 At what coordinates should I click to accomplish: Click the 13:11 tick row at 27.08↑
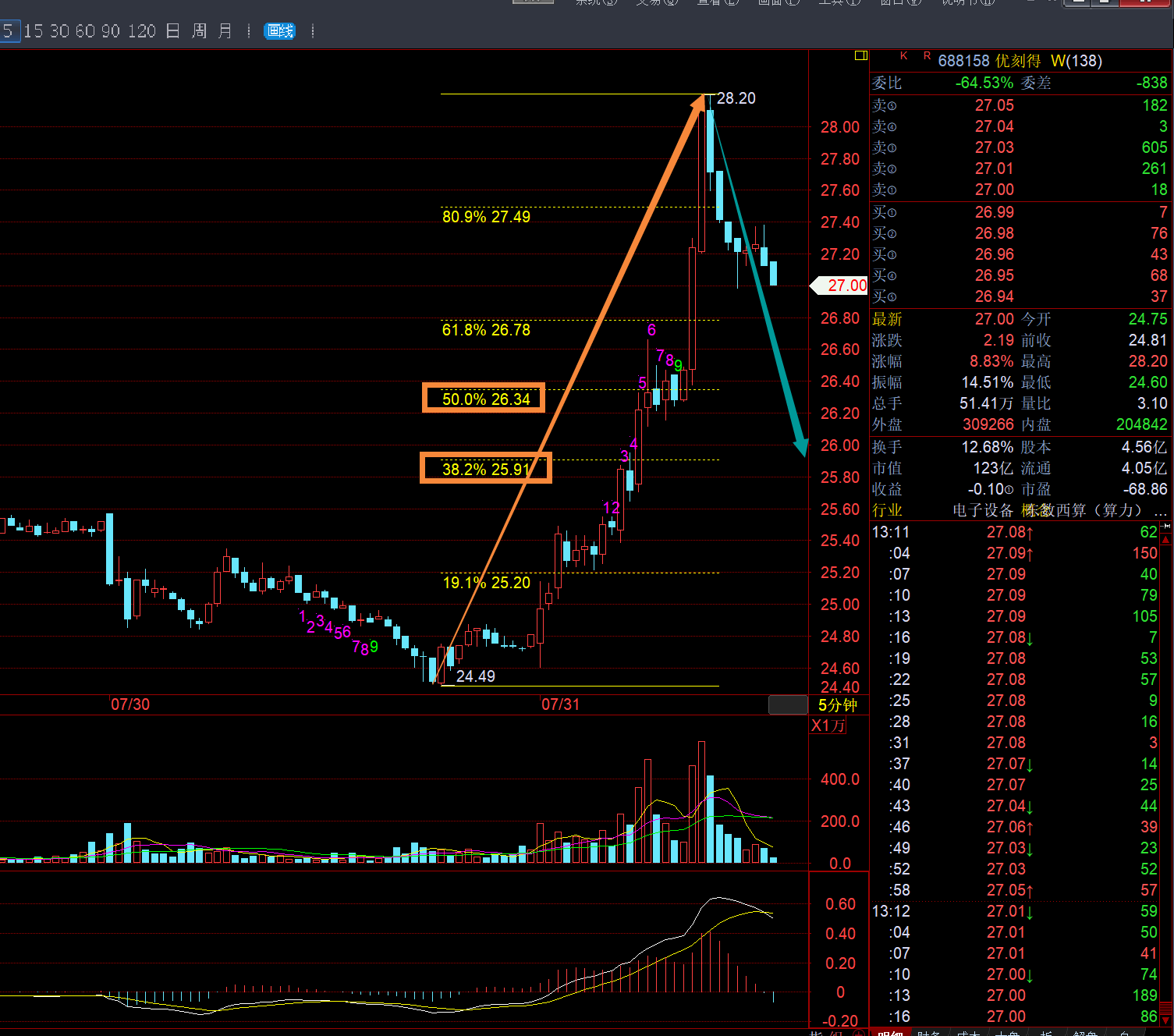pos(1015,532)
